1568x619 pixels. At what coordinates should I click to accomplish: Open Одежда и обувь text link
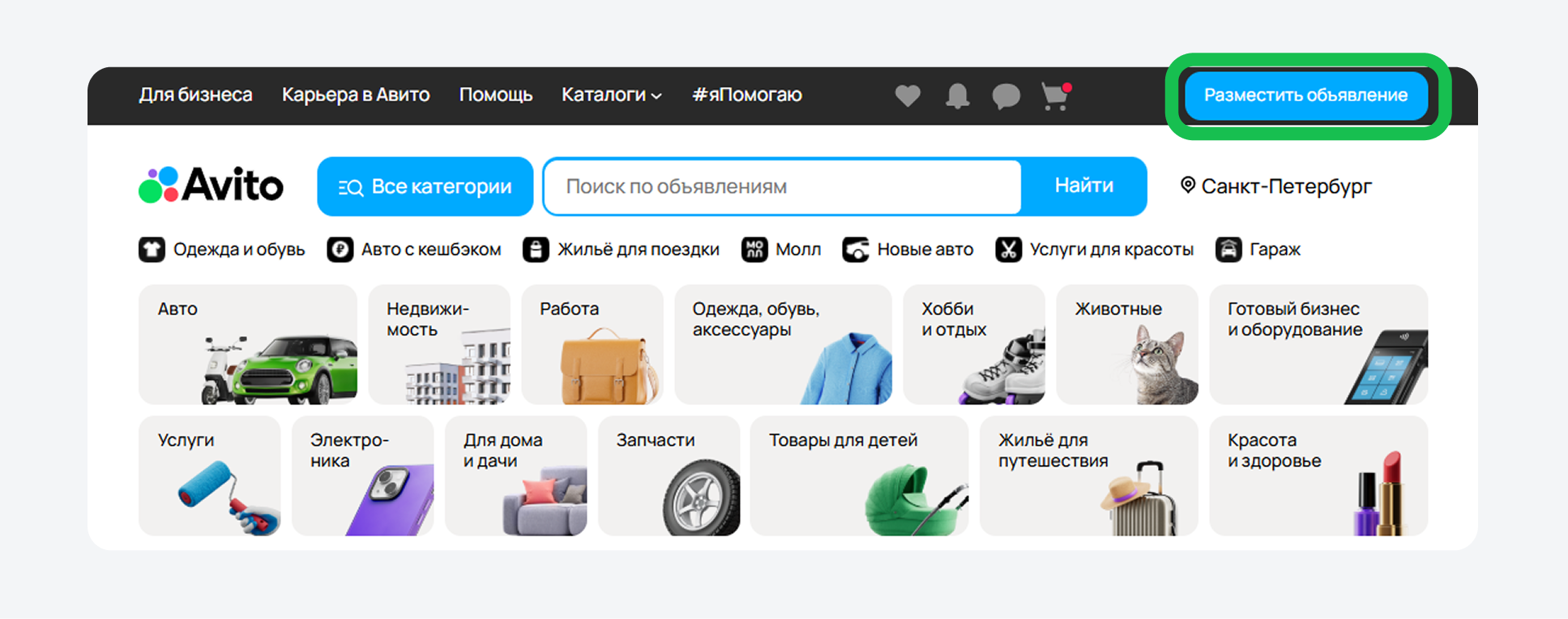(x=239, y=250)
